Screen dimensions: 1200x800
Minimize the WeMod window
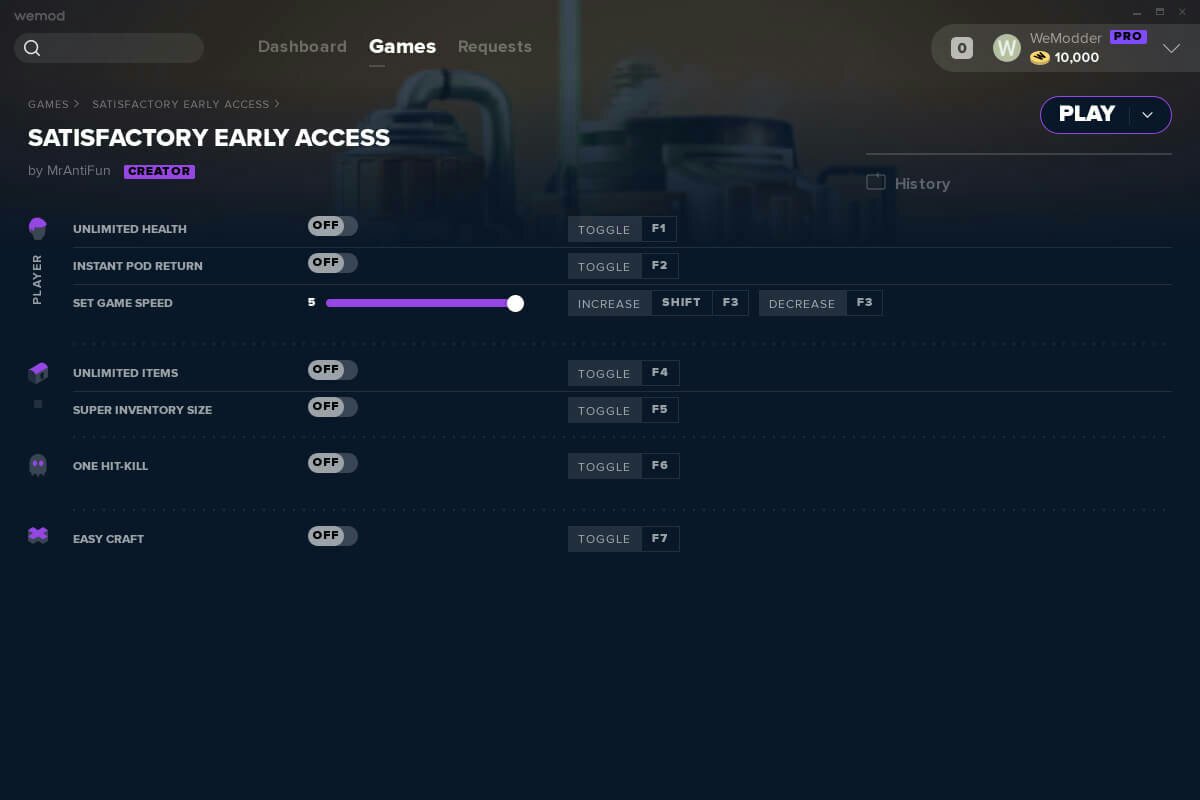coord(1136,12)
